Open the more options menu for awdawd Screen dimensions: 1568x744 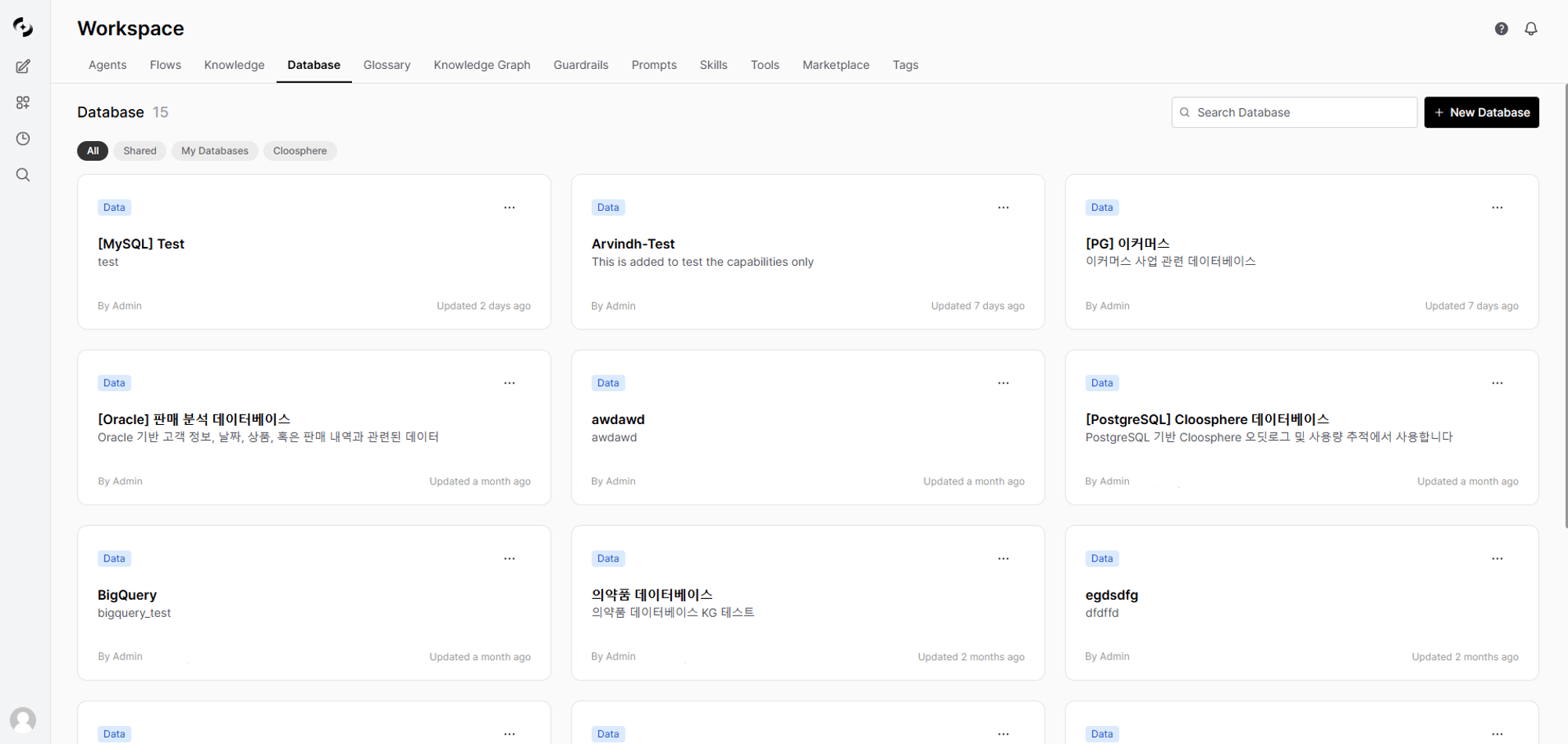[1004, 383]
